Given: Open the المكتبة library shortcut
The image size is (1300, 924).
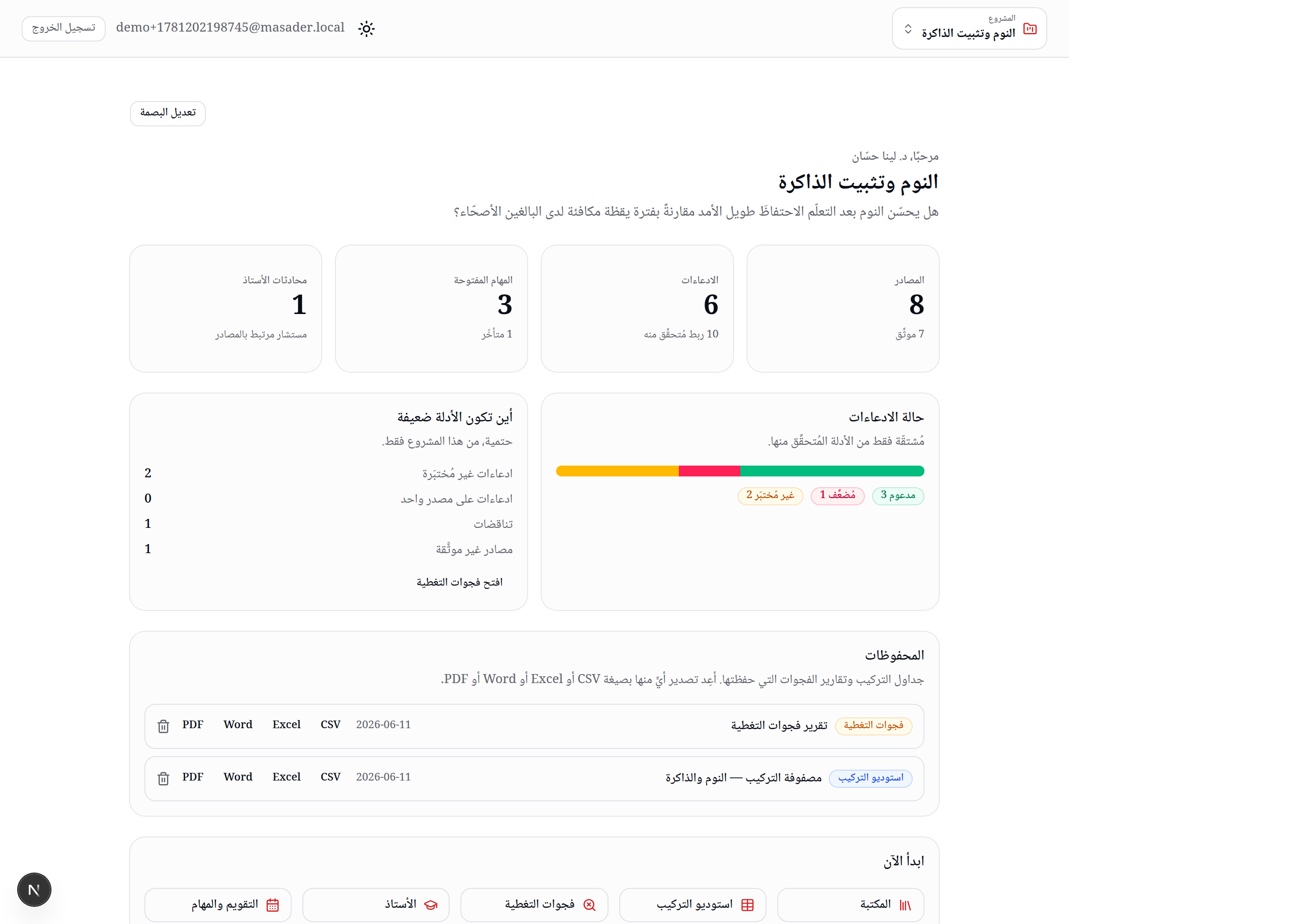Looking at the screenshot, I should tap(850, 905).
